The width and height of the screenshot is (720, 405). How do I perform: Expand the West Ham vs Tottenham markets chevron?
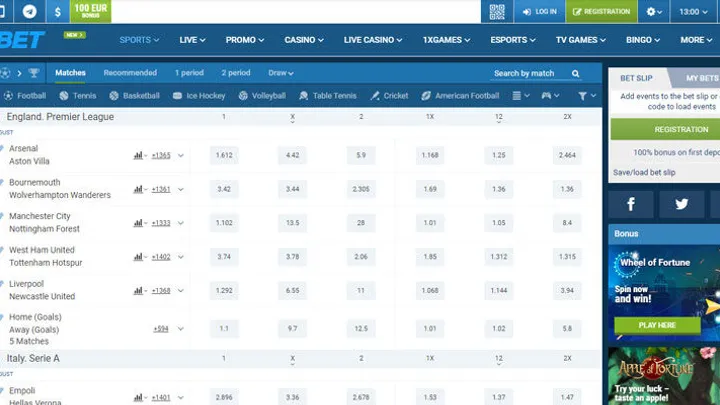point(180,257)
